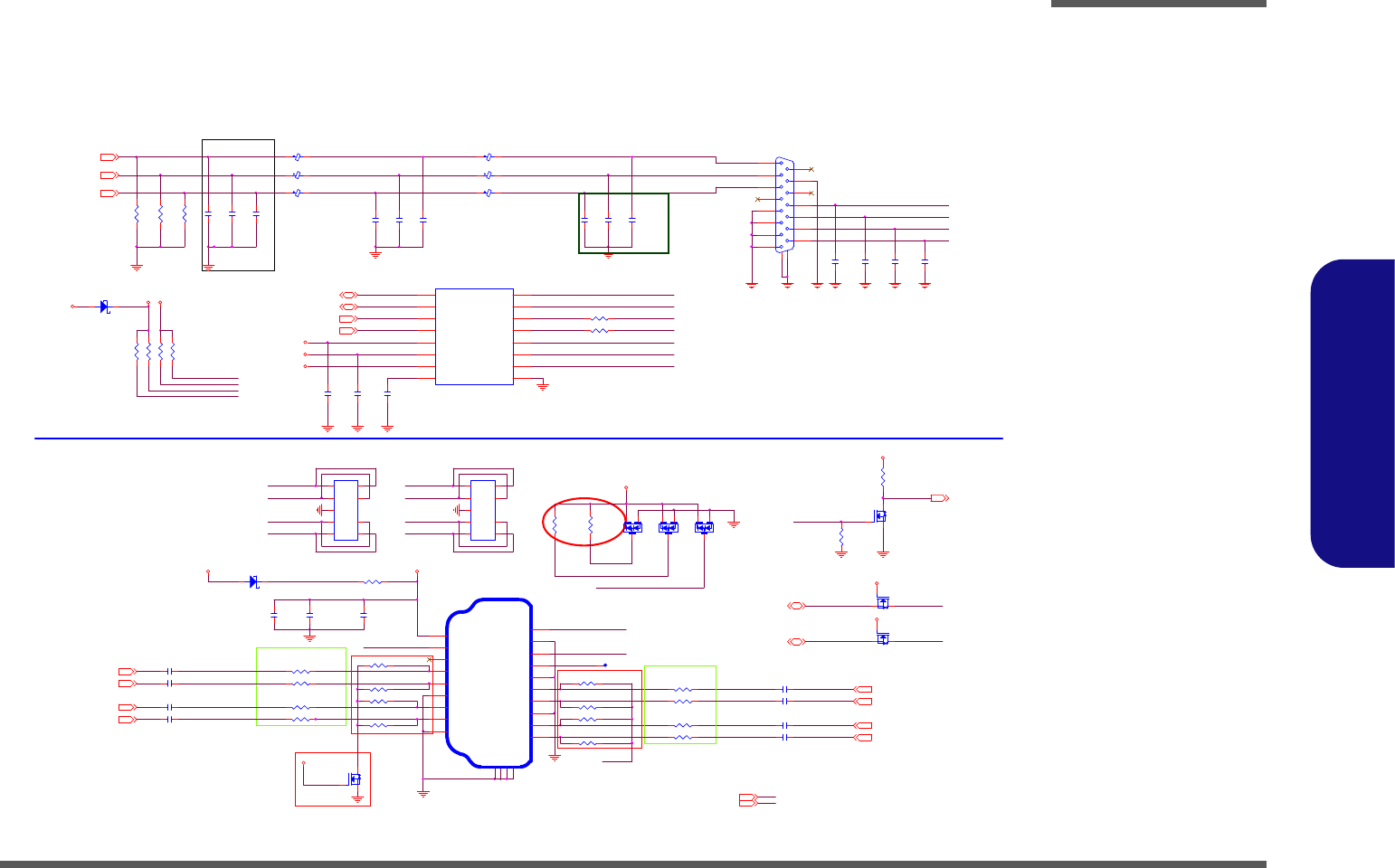Click the bottom of three upper-left input ports
Screen dimensions: 1395x868
tap(109, 193)
